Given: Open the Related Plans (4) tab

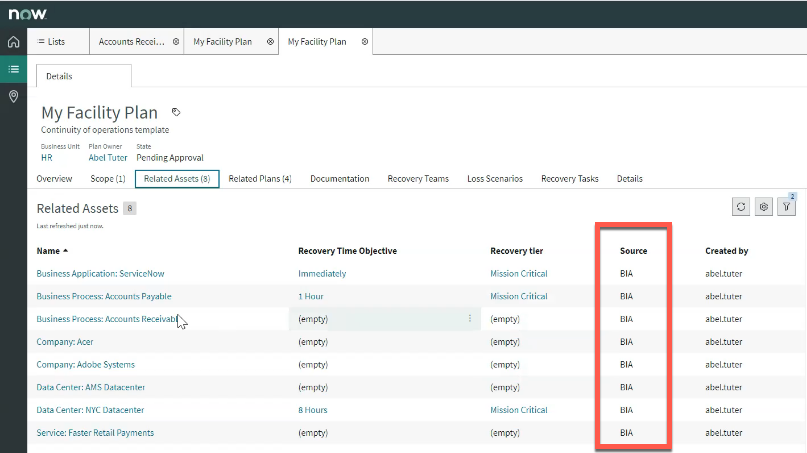Looking at the screenshot, I should 260,179.
